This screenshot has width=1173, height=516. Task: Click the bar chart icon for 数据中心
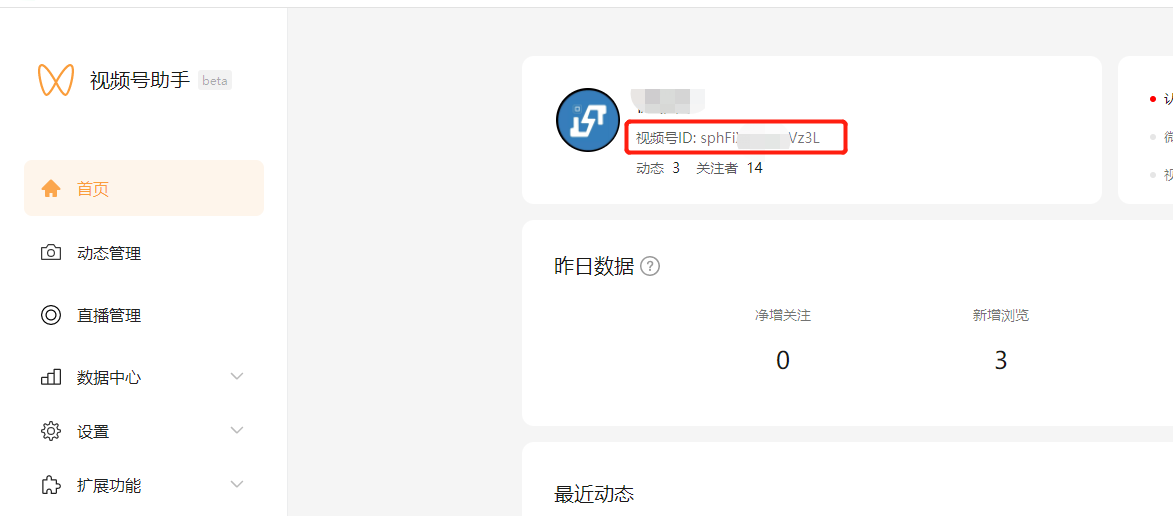pyautogui.click(x=51, y=377)
